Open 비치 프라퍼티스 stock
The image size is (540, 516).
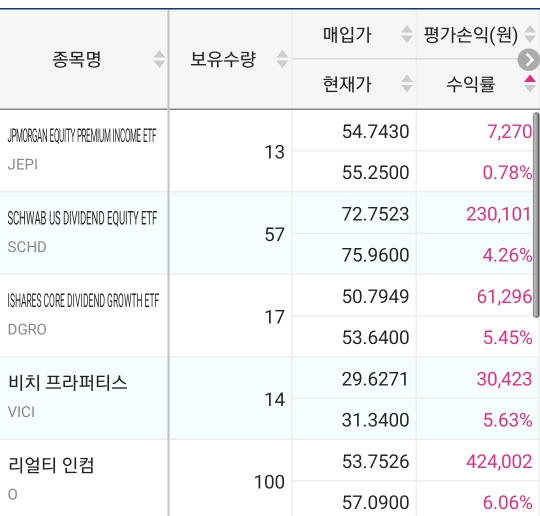[x=68, y=383]
